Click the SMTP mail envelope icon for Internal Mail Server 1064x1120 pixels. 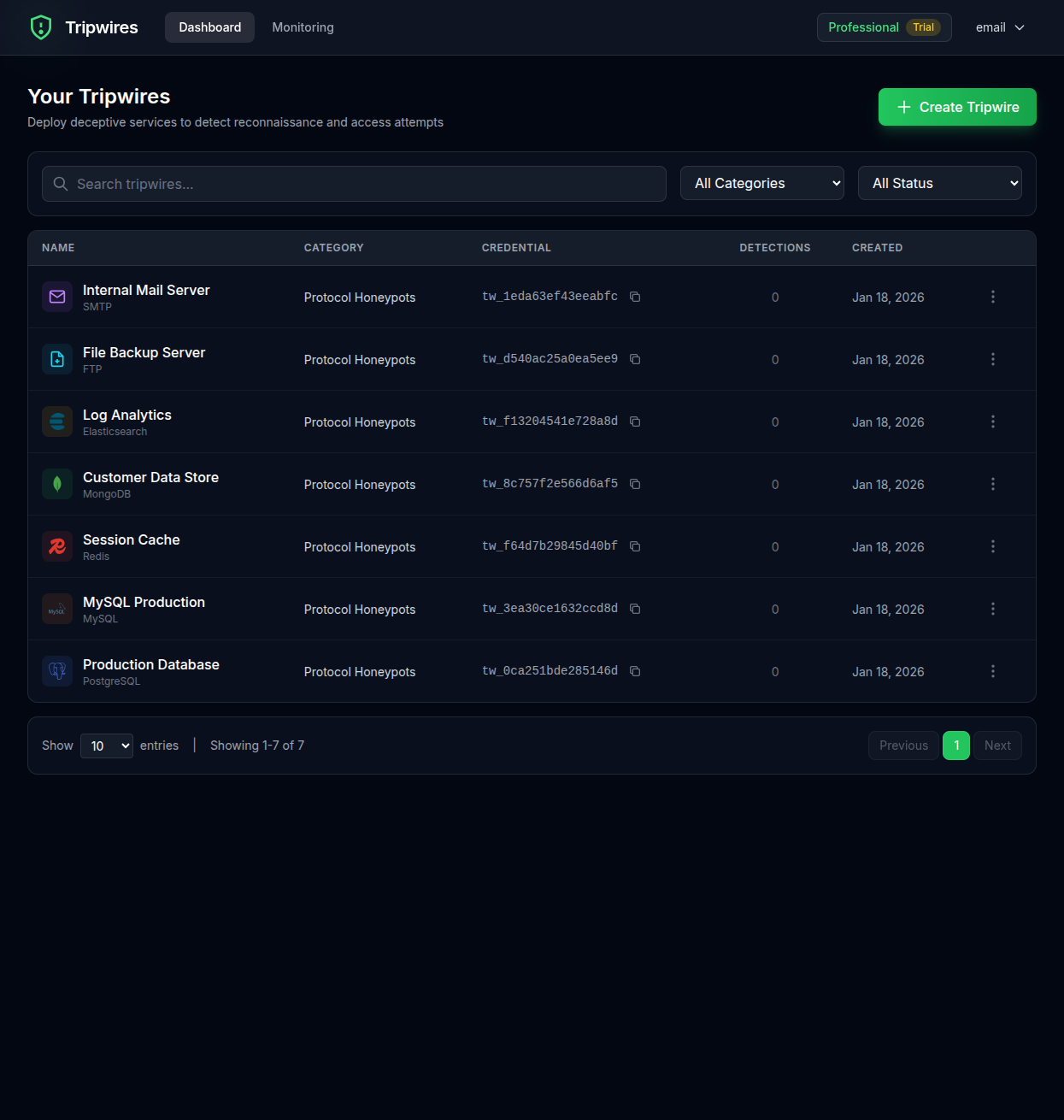point(56,297)
